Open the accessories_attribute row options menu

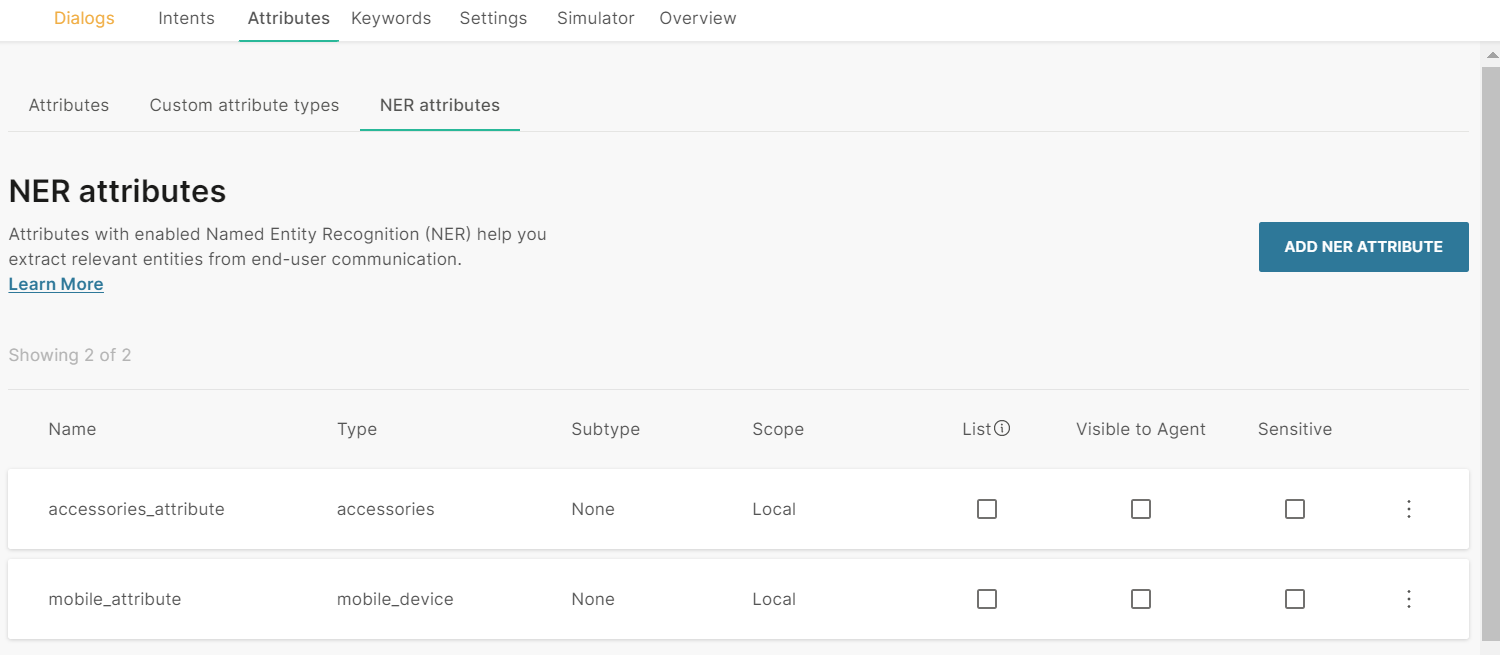pyautogui.click(x=1408, y=509)
